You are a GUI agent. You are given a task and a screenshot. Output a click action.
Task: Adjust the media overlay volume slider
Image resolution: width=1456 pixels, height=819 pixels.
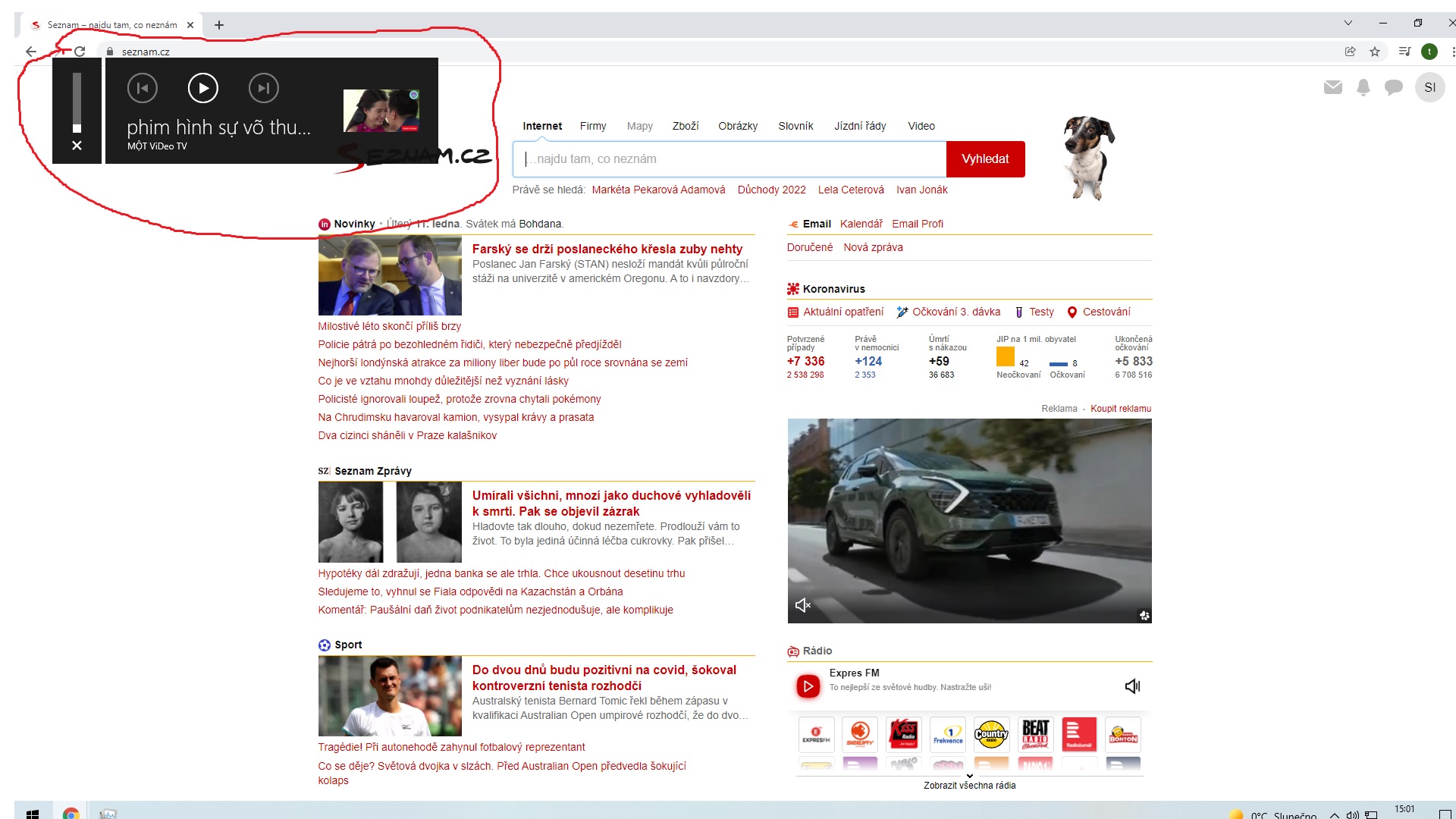[x=77, y=103]
